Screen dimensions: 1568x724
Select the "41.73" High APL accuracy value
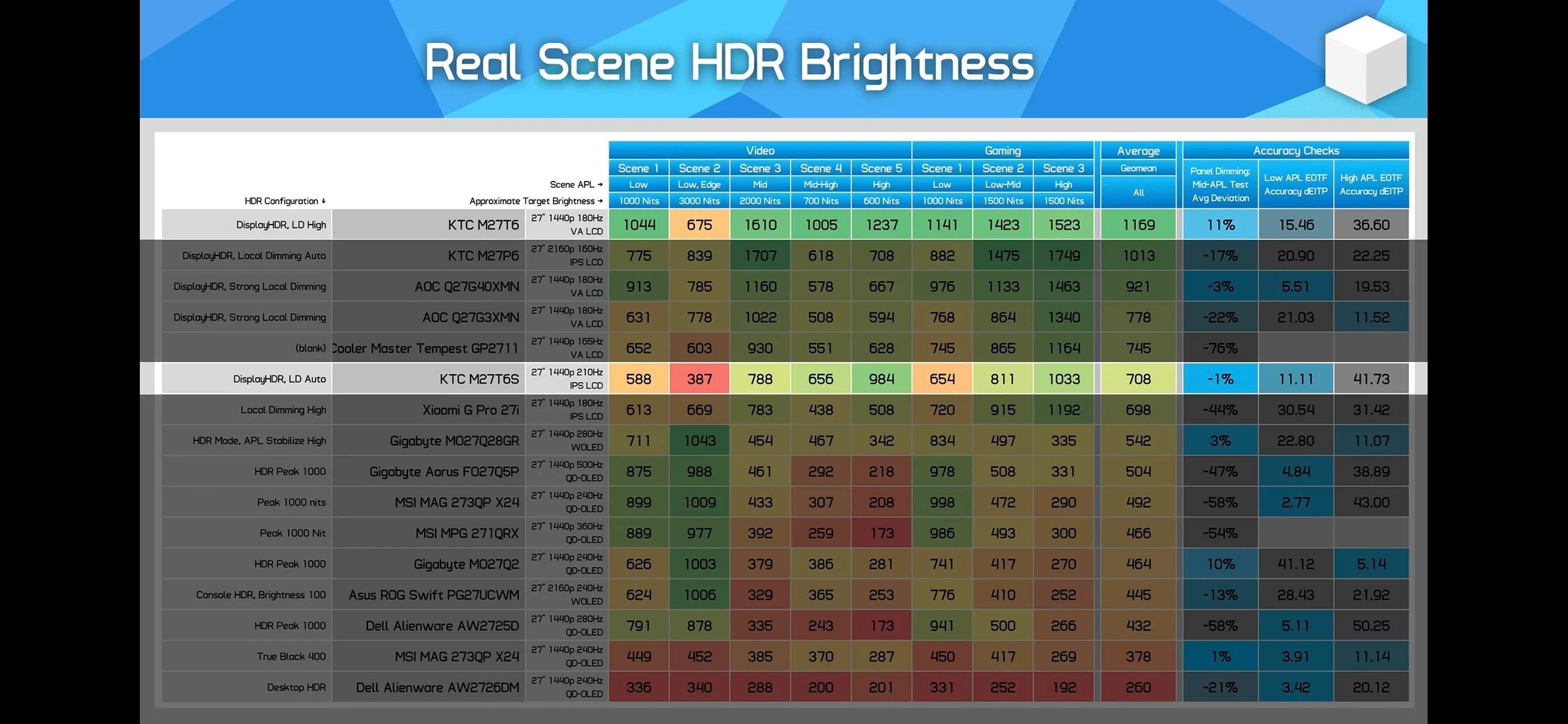[1371, 379]
